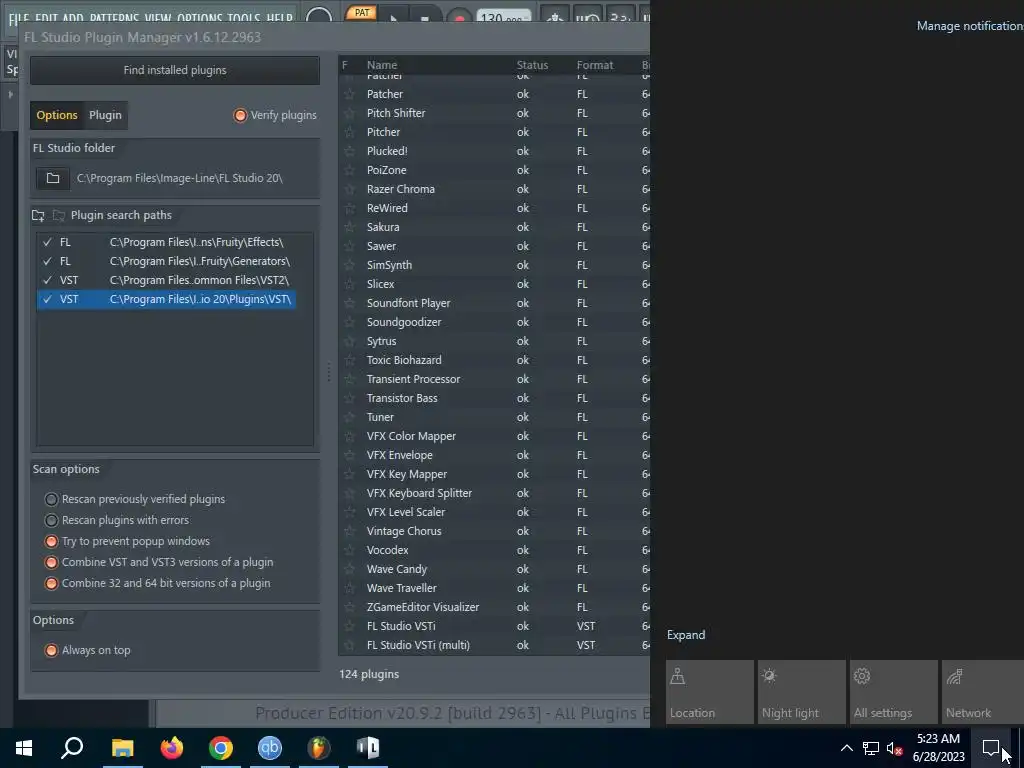This screenshot has height=768, width=1024.
Task: Select the Toxic Biohazard row
Action: point(494,360)
